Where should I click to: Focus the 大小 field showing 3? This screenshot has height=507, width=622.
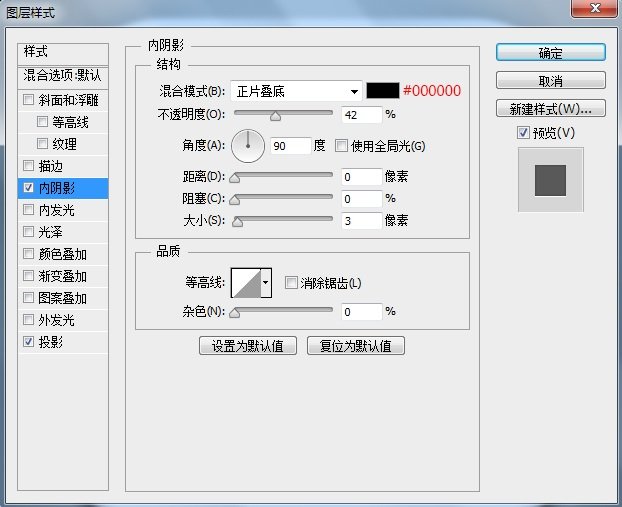[362, 221]
